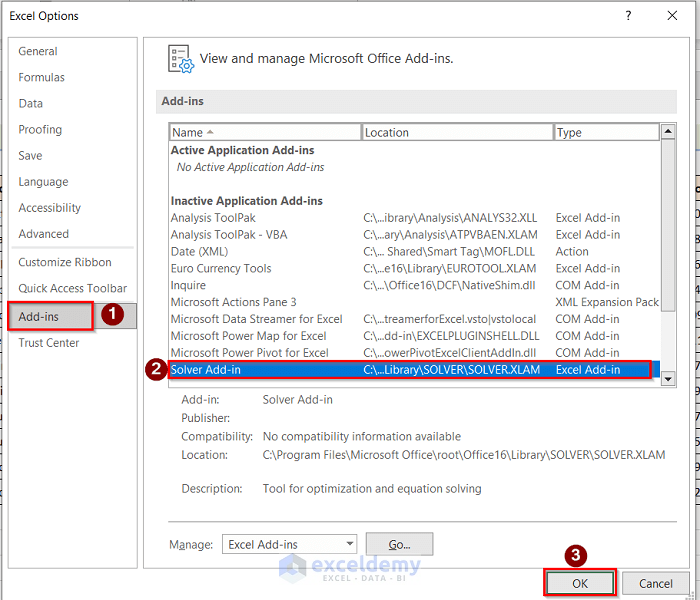Select Microsoft Data Streamer for Excel

(414, 319)
